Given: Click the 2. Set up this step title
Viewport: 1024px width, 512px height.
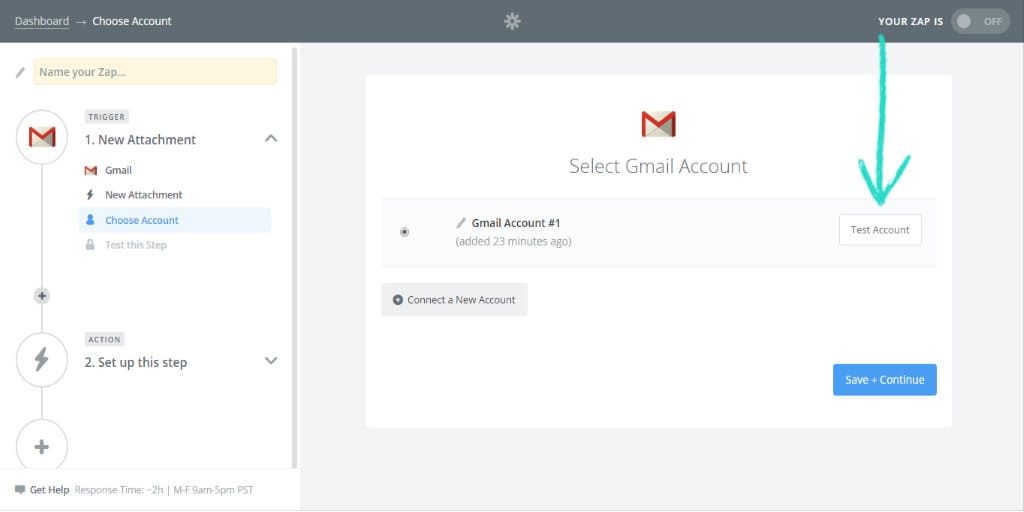Looking at the screenshot, I should (136, 362).
